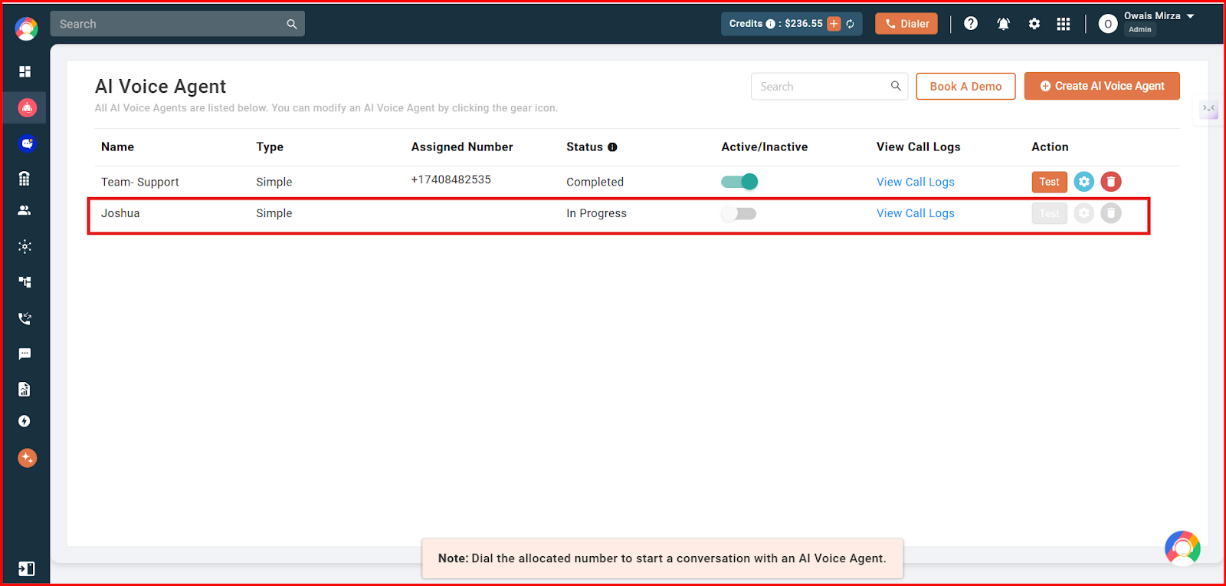The width and height of the screenshot is (1226, 586).
Task: Delete the Team- Support agent trash icon
Action: (1111, 182)
